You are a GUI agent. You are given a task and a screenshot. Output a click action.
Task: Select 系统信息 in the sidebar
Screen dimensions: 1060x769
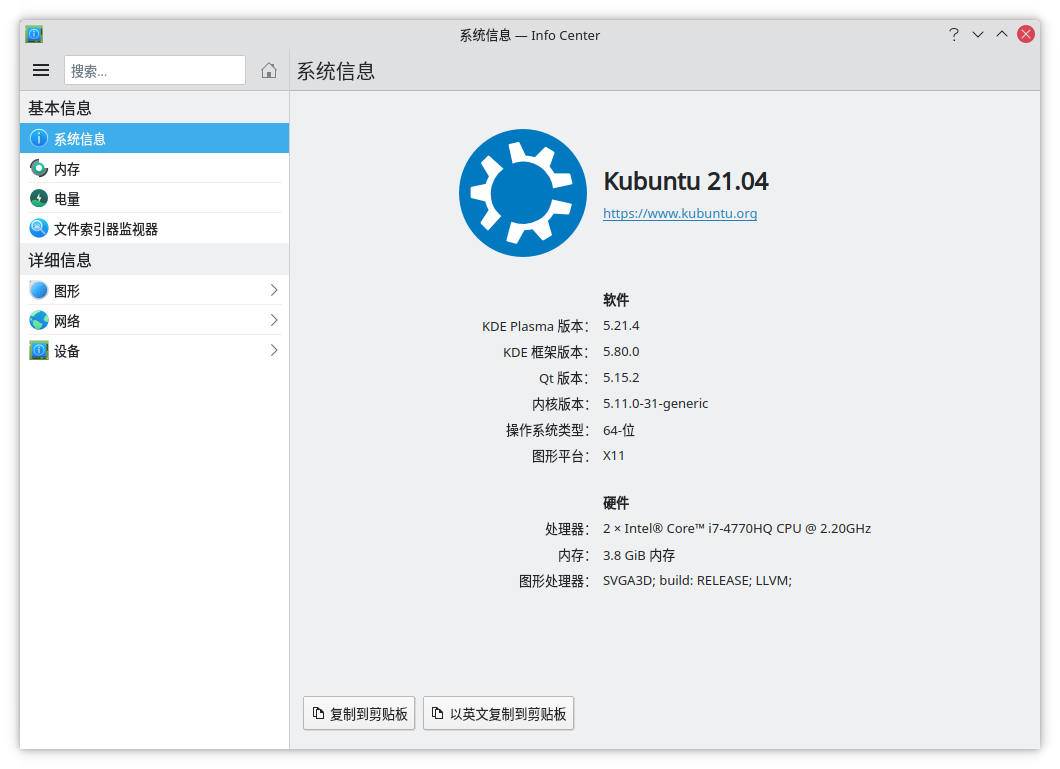[x=155, y=139]
